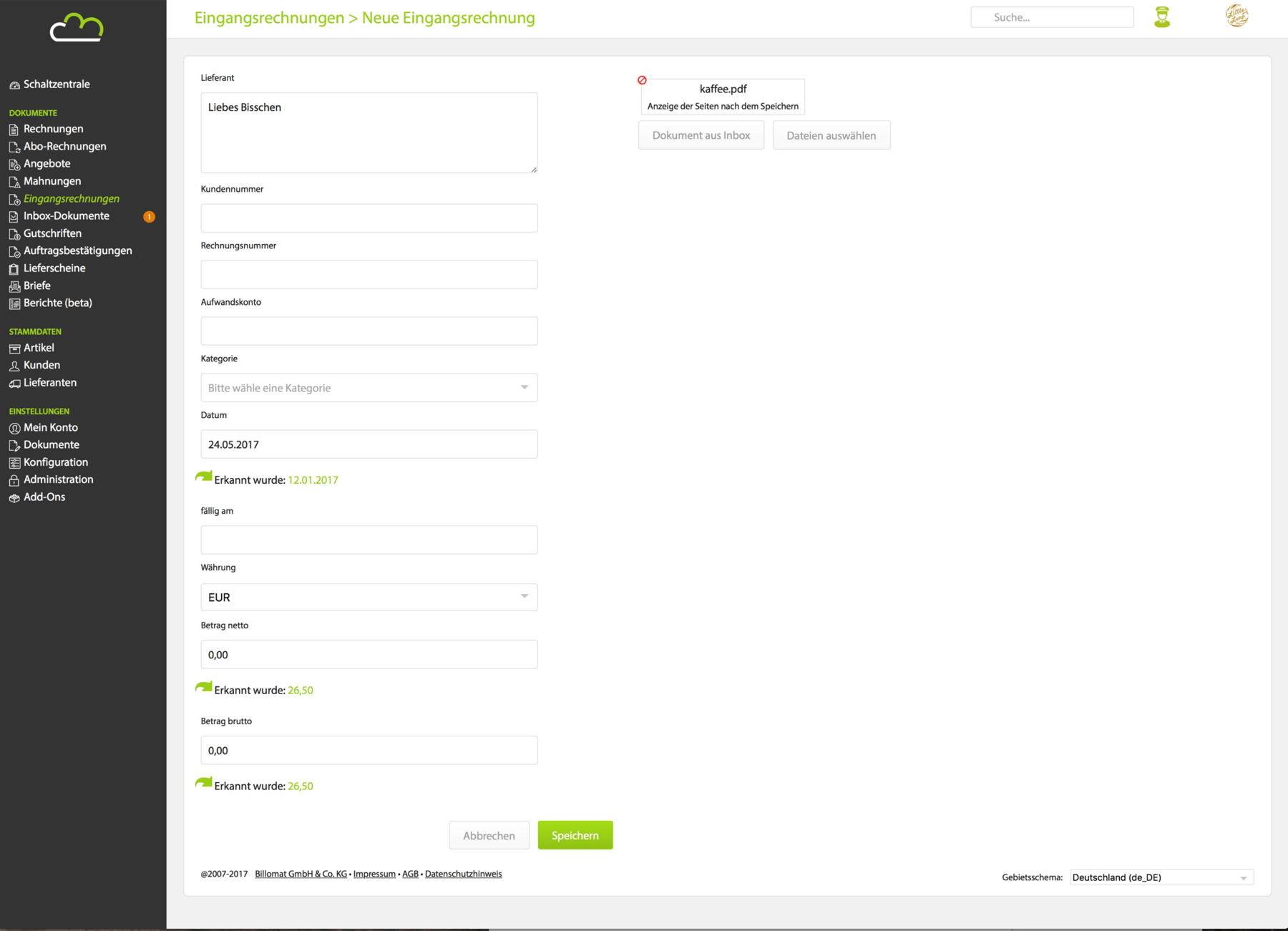Apply recognized date with green arrow

[204, 477]
